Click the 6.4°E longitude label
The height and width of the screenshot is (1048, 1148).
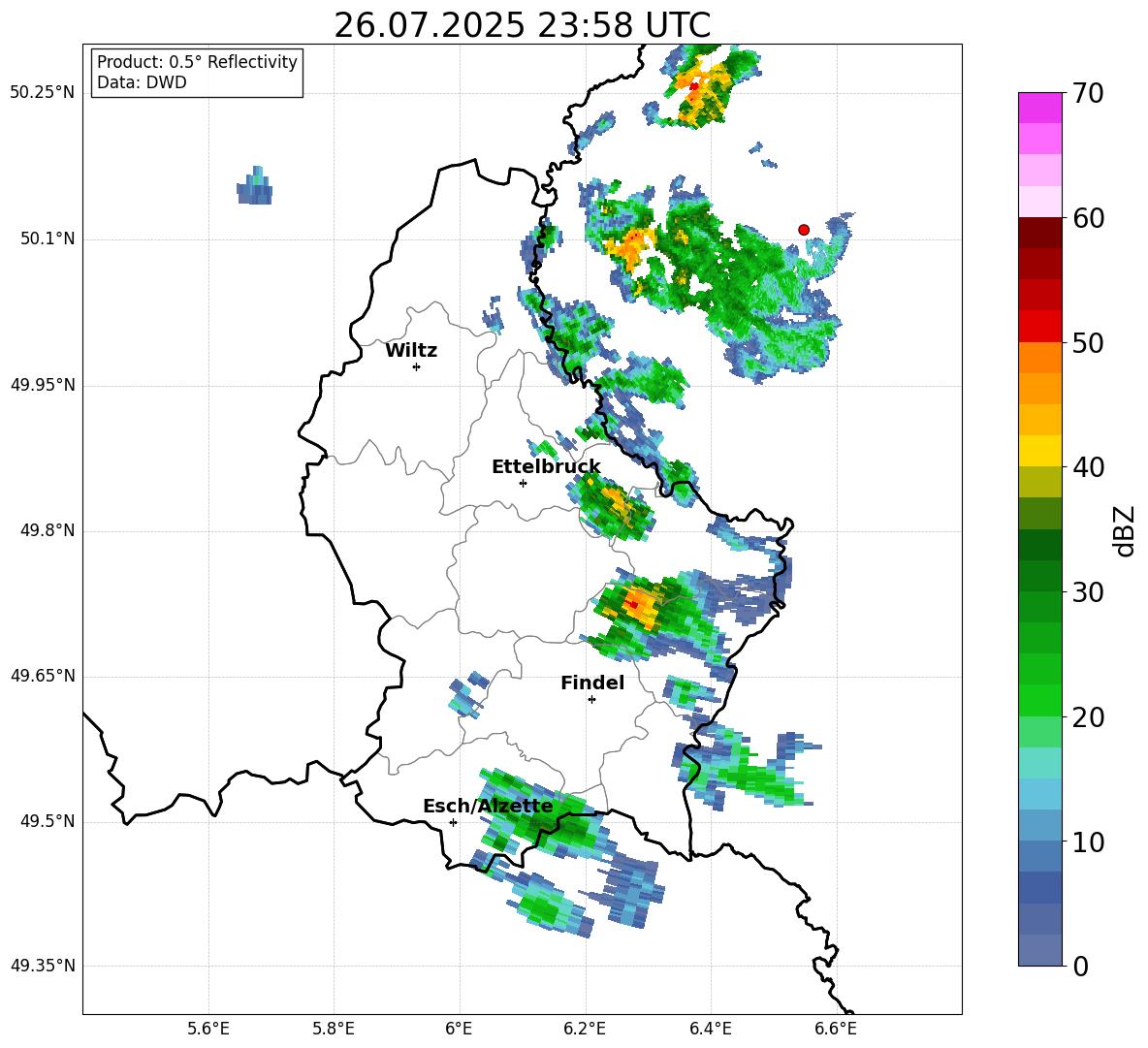[x=710, y=1029]
